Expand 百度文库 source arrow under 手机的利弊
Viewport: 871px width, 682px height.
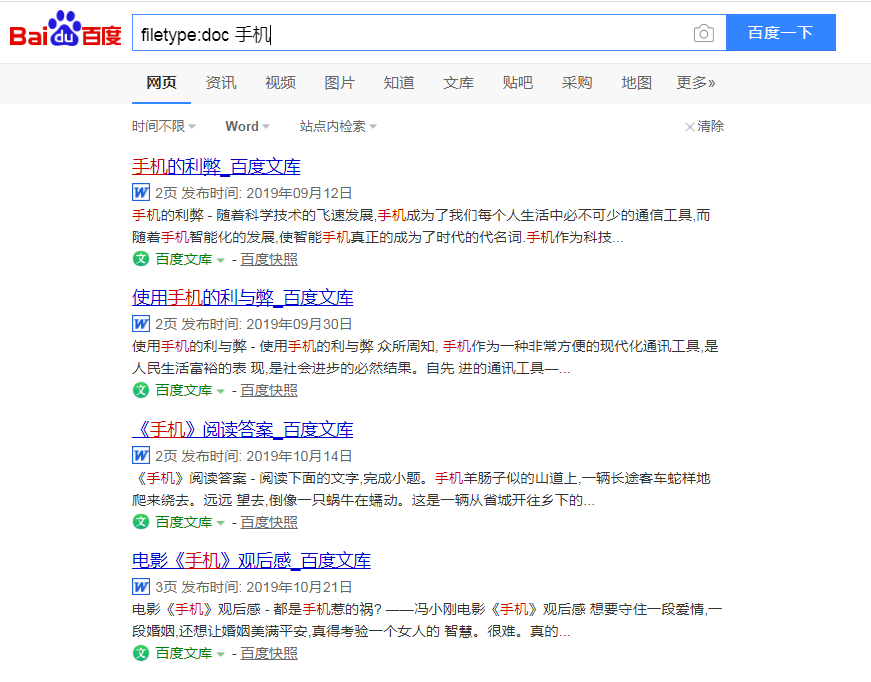[x=220, y=260]
